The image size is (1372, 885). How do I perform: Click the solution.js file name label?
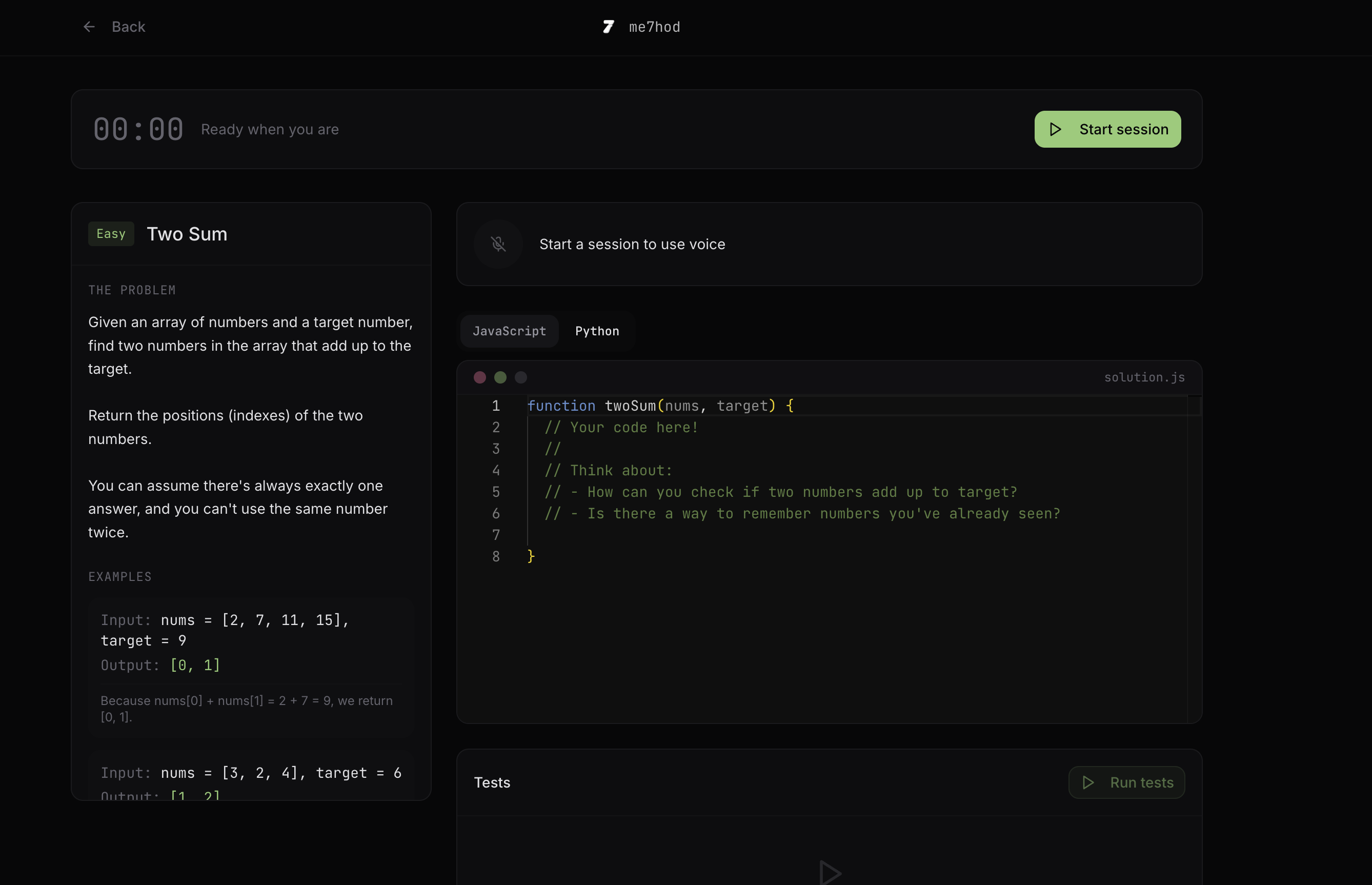coord(1144,377)
